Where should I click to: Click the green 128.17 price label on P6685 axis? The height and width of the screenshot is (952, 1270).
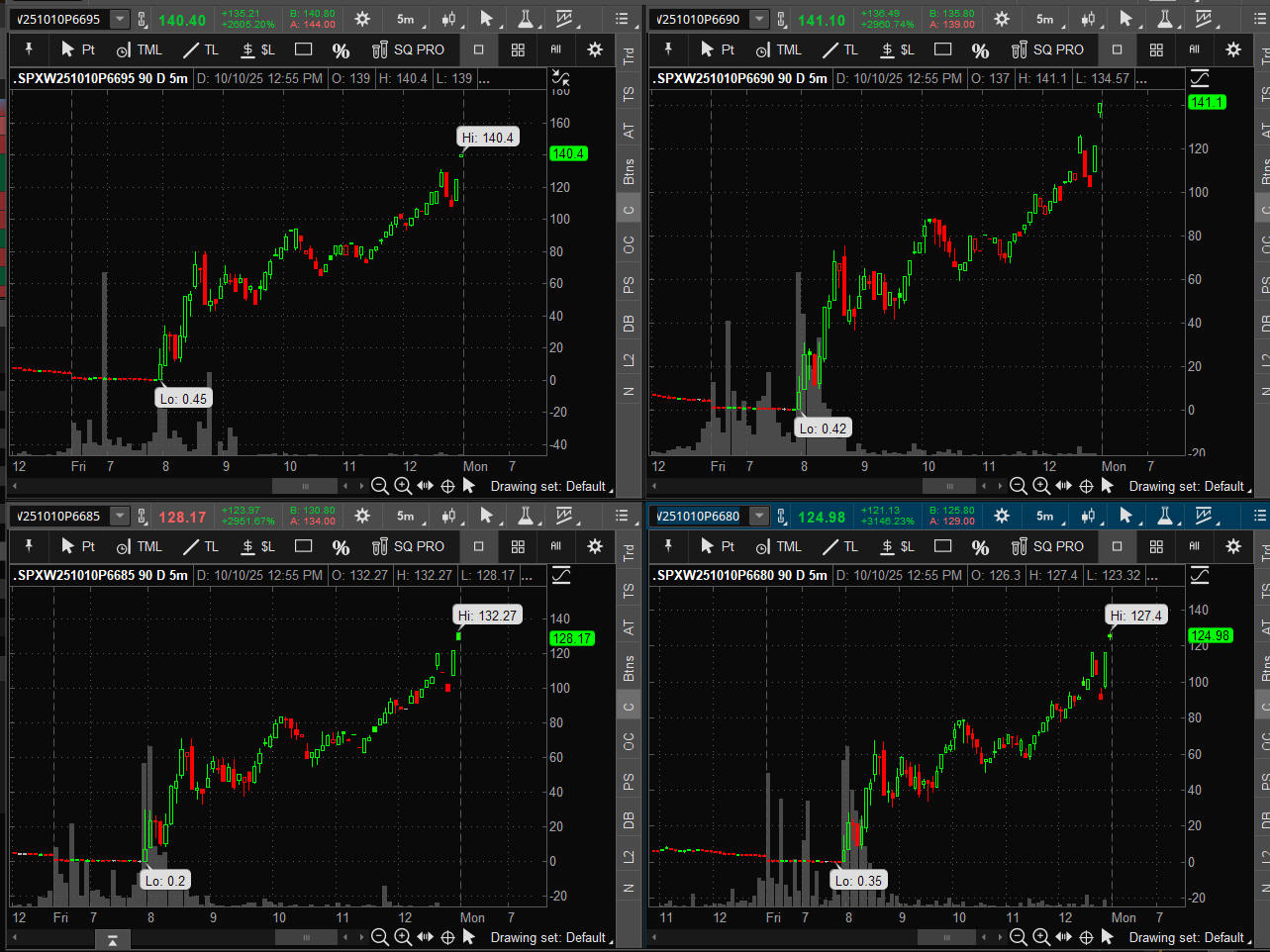(x=571, y=638)
